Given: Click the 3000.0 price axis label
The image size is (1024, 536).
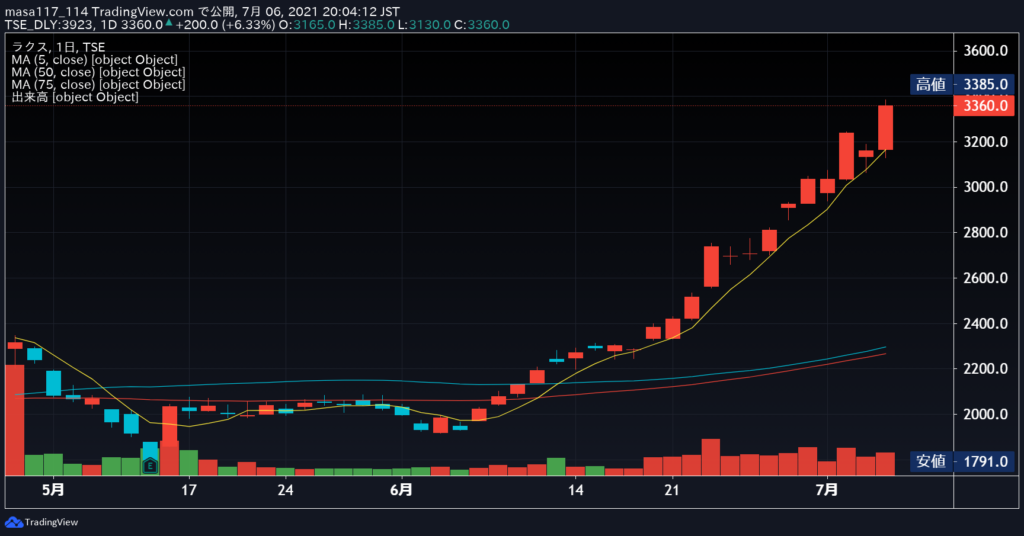Looking at the screenshot, I should tap(985, 187).
